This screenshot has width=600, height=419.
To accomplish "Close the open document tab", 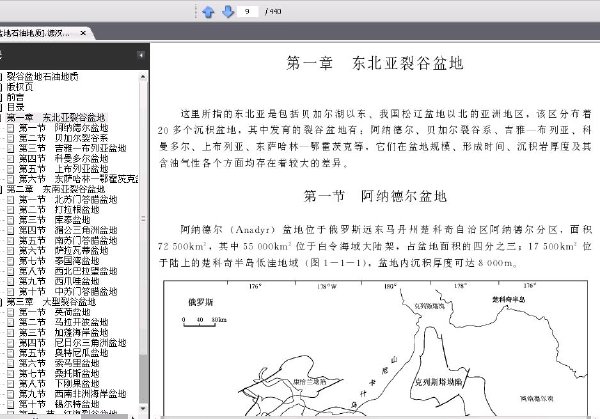I will click(x=83, y=33).
